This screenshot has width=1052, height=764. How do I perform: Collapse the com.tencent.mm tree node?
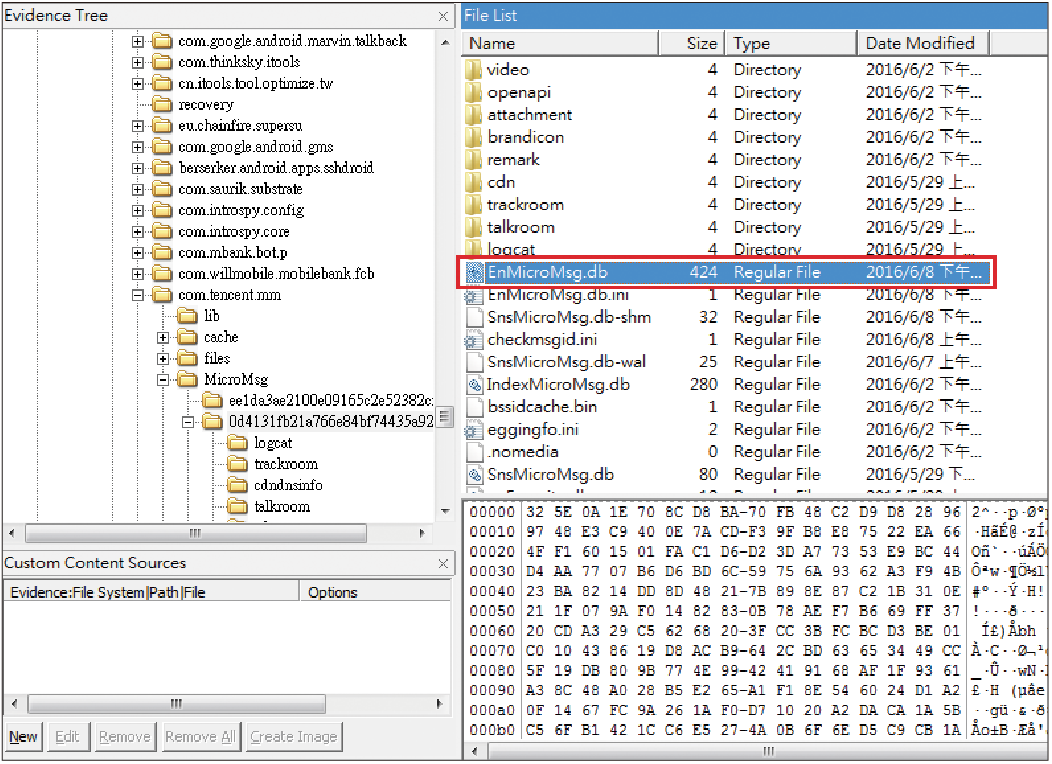[x=139, y=295]
